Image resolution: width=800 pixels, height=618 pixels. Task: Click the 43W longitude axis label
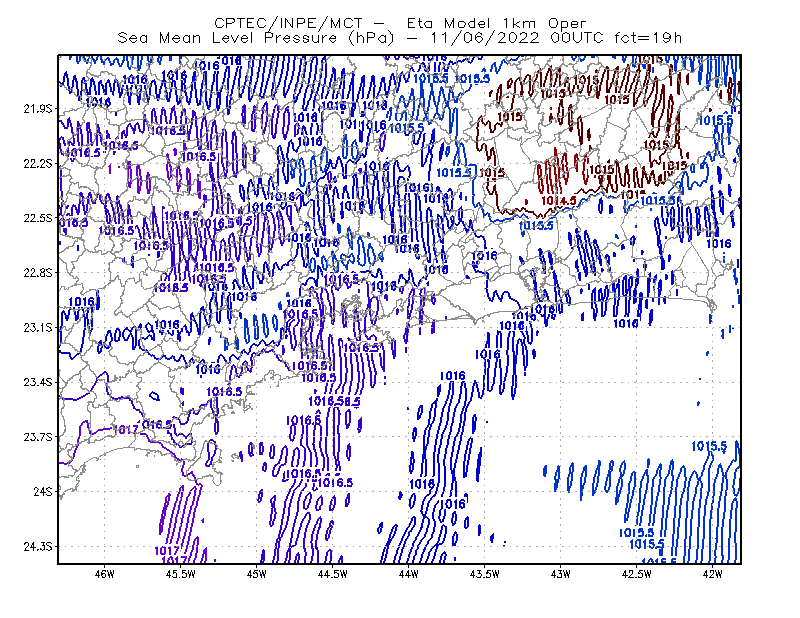click(x=560, y=574)
